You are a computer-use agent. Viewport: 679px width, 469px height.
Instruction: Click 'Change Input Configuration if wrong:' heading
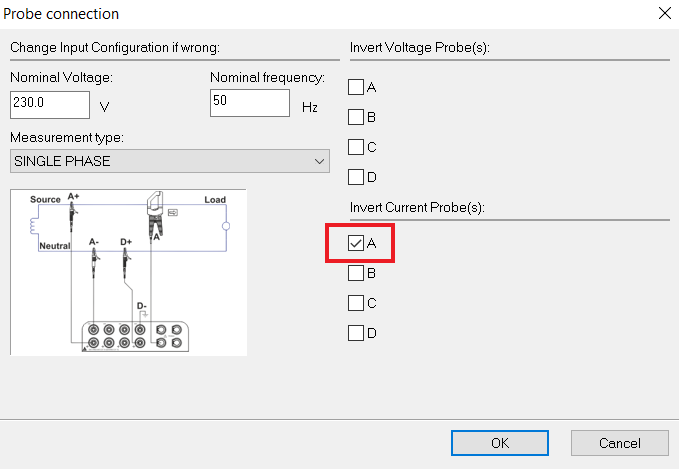coord(115,47)
